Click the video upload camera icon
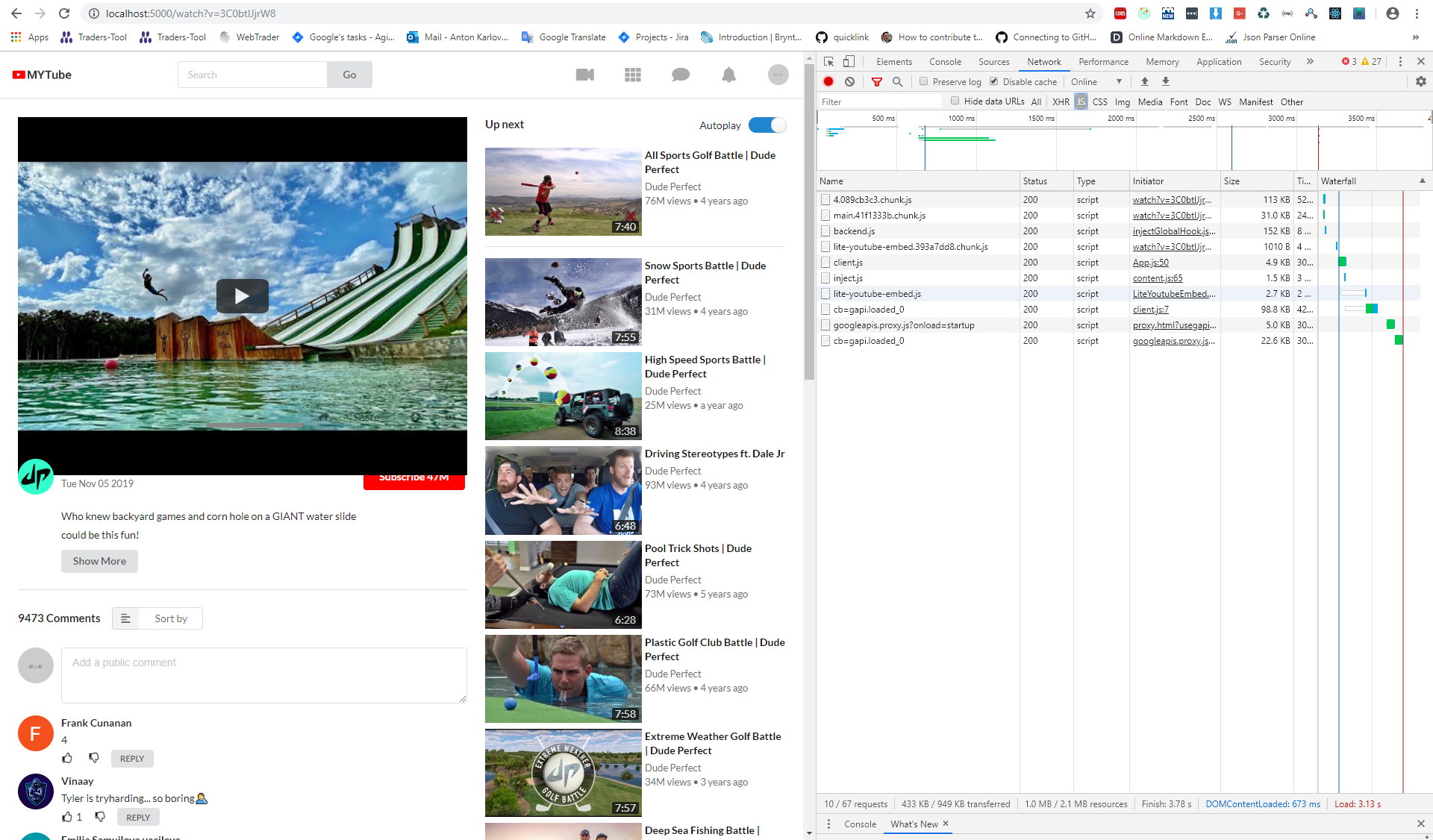 pos(585,75)
